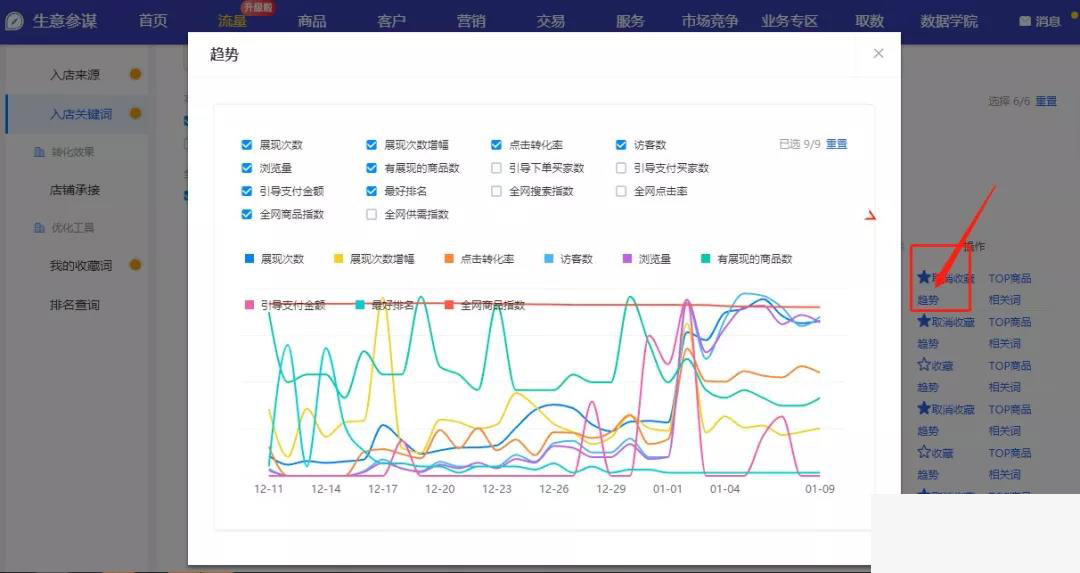
Task: Click the 转化效果 section icon in sidebar
Action: (x=39, y=152)
